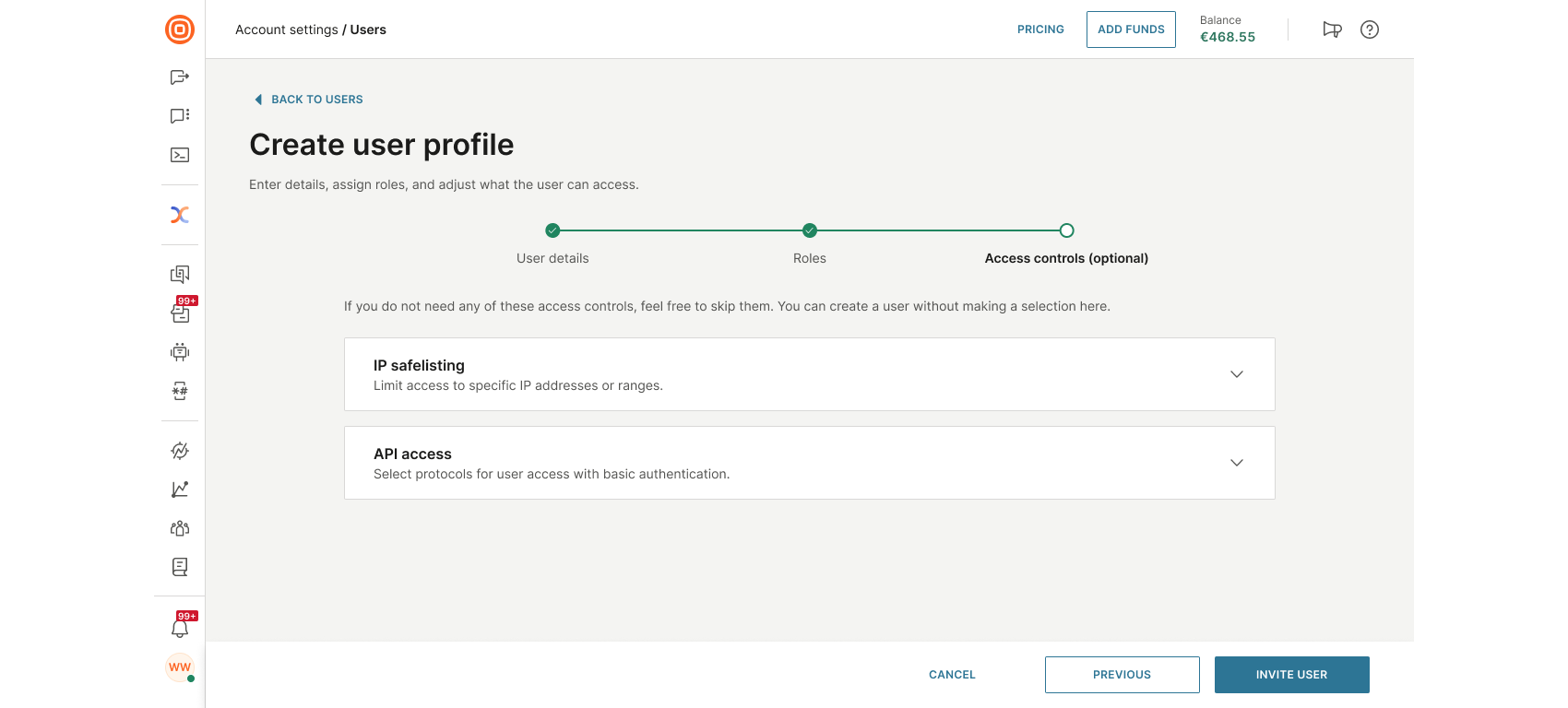The image size is (1568, 708).
Task: Open the people group icon
Action: click(180, 528)
